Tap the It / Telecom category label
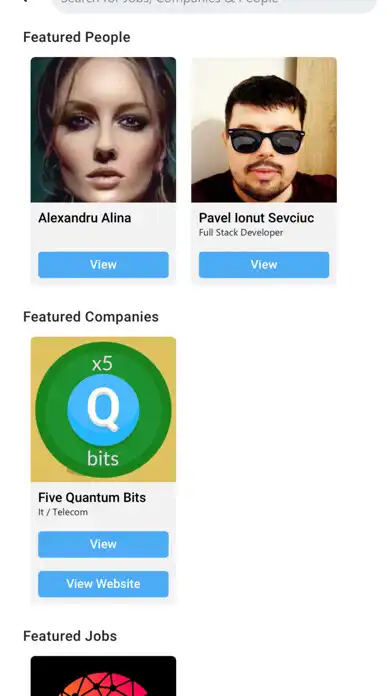392x696 pixels. pos(63,512)
